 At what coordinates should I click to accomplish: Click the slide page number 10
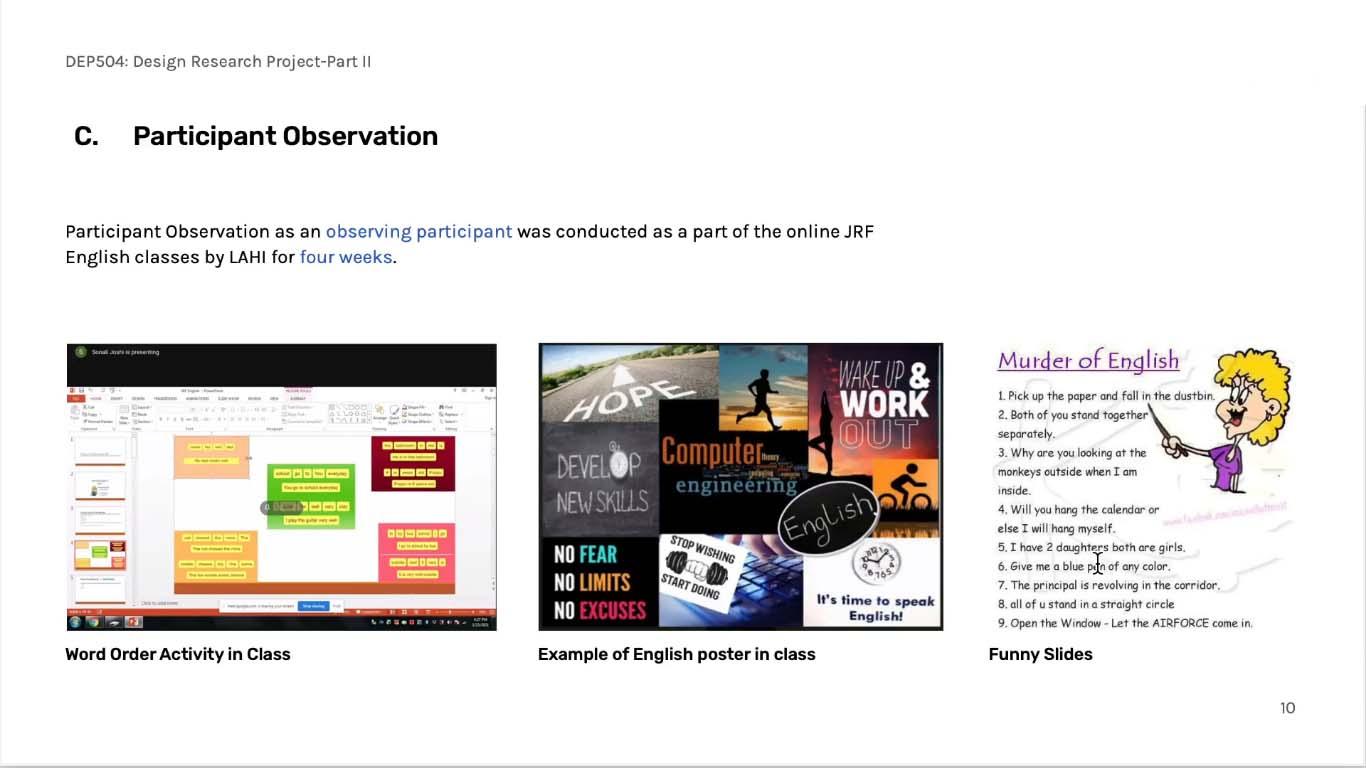coord(1287,708)
